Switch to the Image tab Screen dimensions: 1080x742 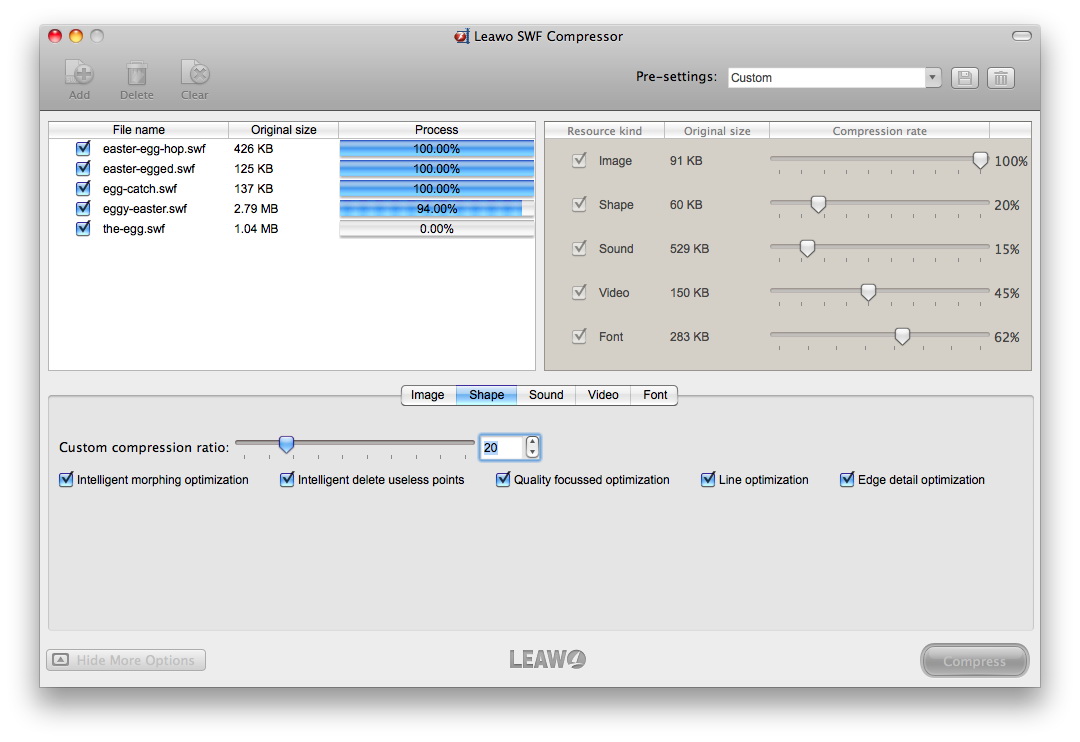pos(428,395)
